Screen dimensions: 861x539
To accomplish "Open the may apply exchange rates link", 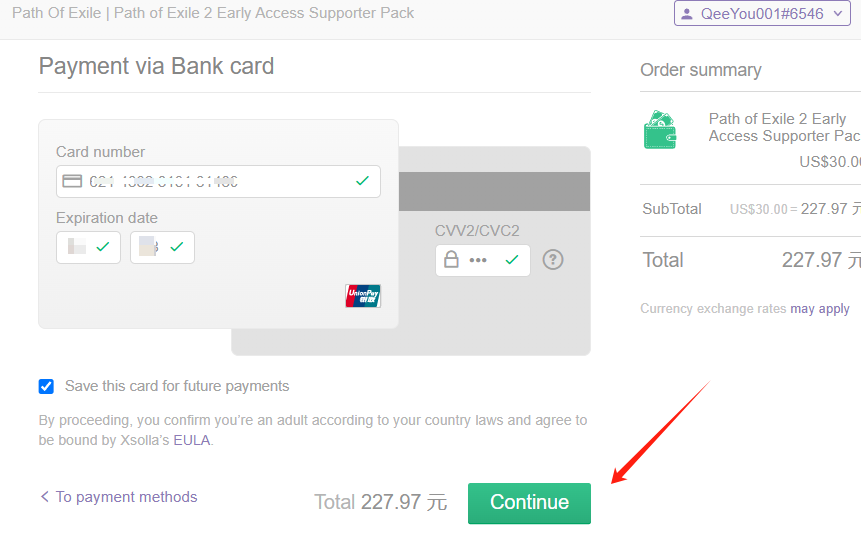I will pos(820,309).
